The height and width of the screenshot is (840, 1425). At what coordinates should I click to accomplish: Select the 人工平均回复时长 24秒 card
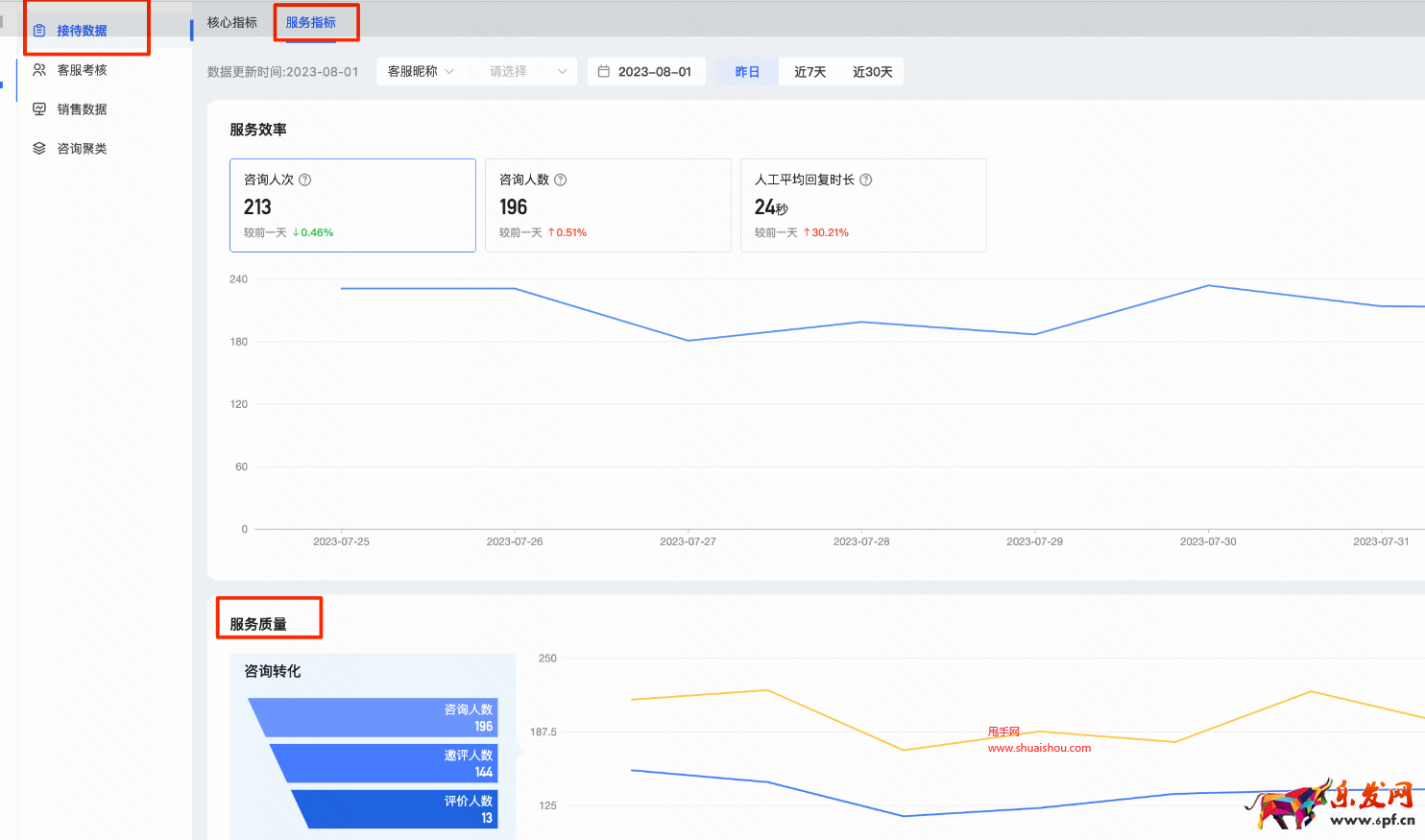pyautogui.click(x=863, y=205)
